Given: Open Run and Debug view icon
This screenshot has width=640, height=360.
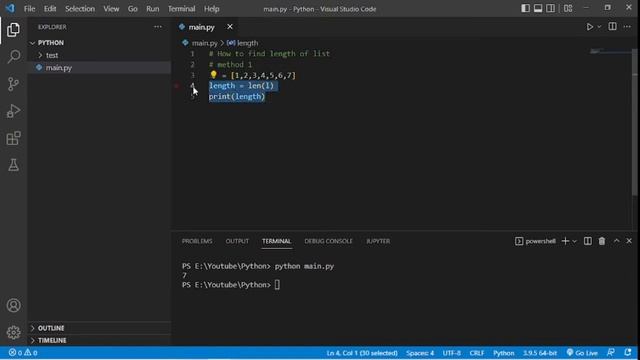Looking at the screenshot, I should click(13, 111).
